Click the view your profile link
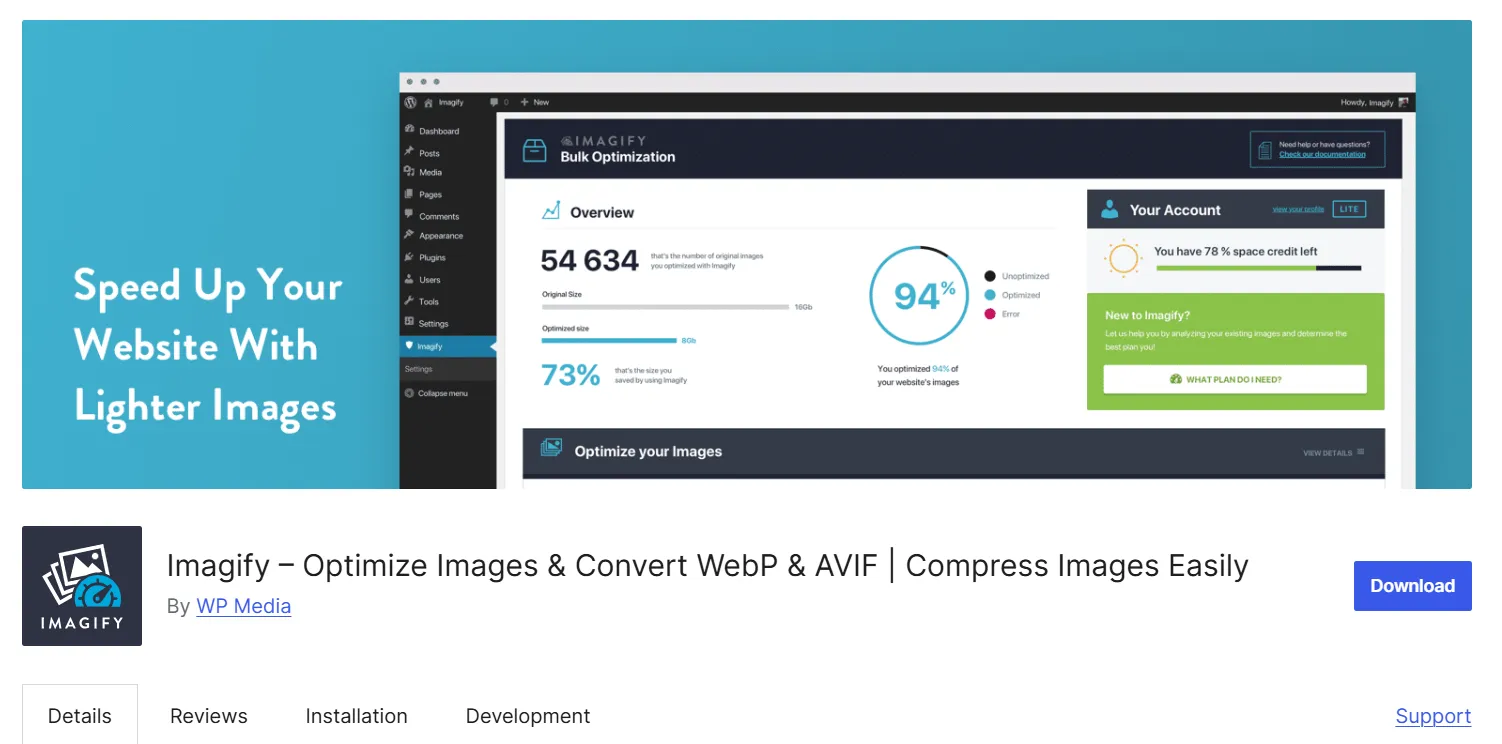Viewport: 1502px width, 744px height. (x=1298, y=209)
